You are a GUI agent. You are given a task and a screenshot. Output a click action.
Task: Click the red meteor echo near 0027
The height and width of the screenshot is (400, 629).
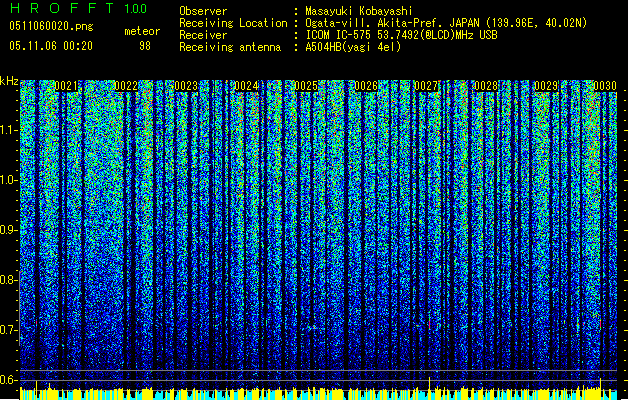pos(429,324)
